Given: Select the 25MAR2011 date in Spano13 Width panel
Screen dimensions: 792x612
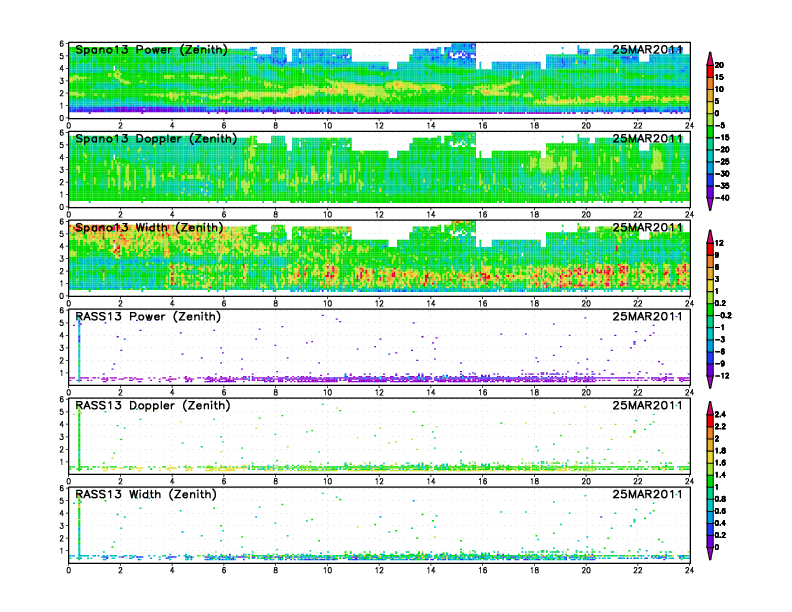Looking at the screenshot, I should (x=648, y=227).
